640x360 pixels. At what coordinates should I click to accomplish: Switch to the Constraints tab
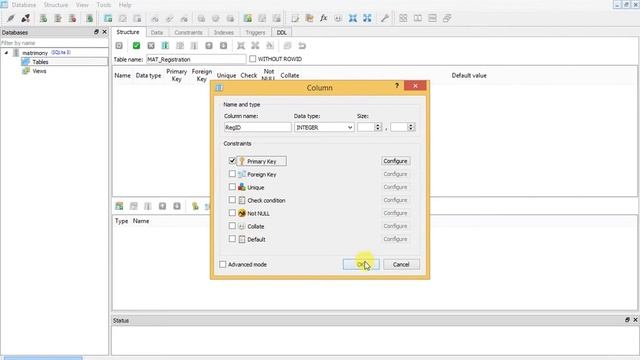coord(188,32)
